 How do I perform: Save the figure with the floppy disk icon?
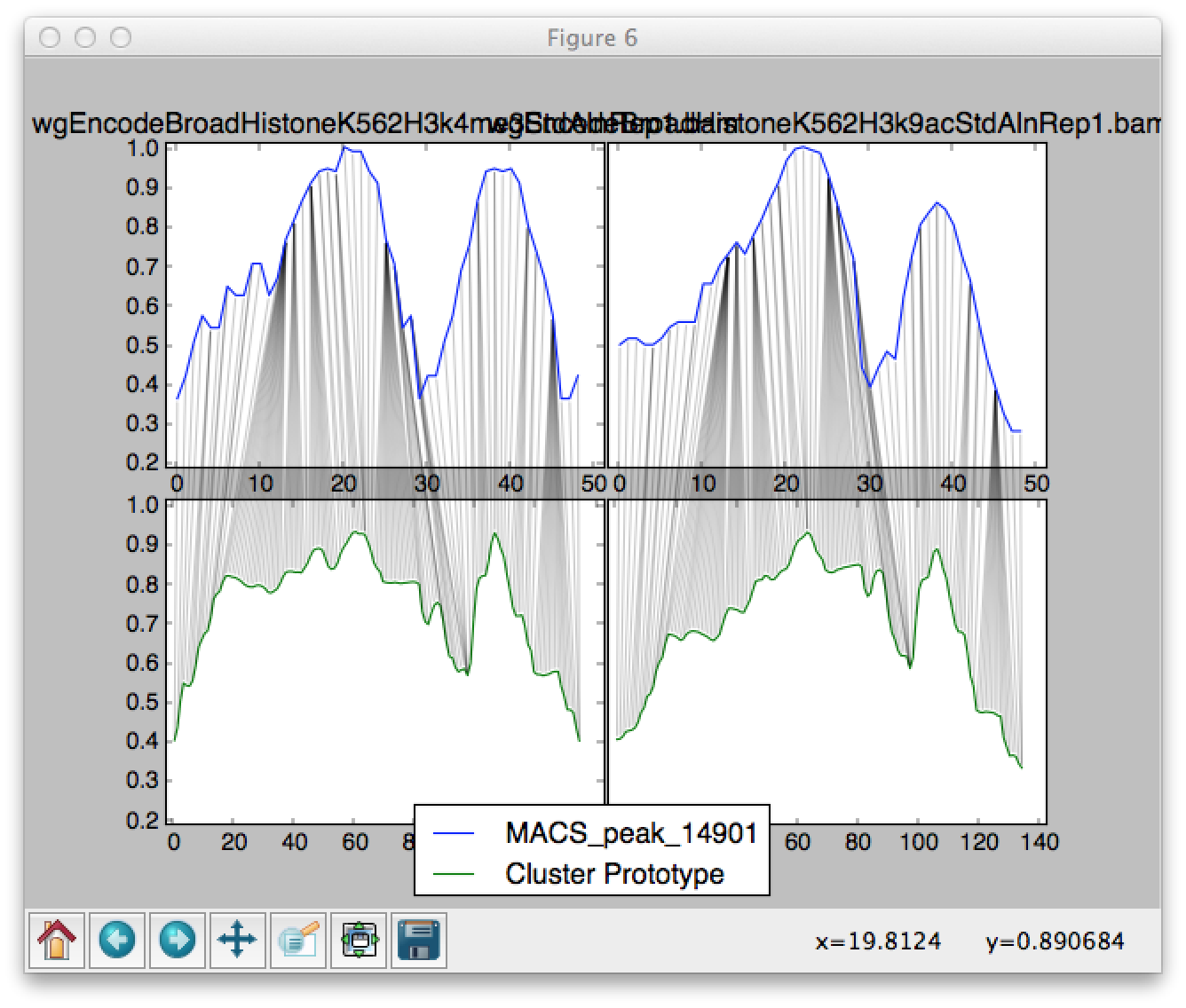tap(418, 940)
